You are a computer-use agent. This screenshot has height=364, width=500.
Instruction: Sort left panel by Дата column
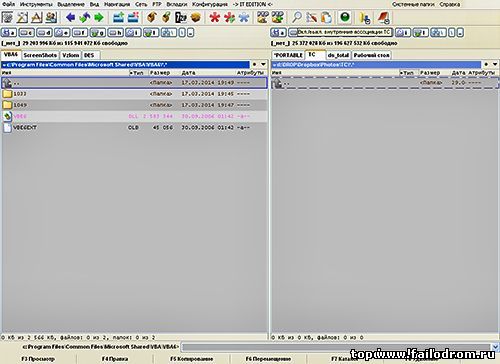(x=188, y=73)
